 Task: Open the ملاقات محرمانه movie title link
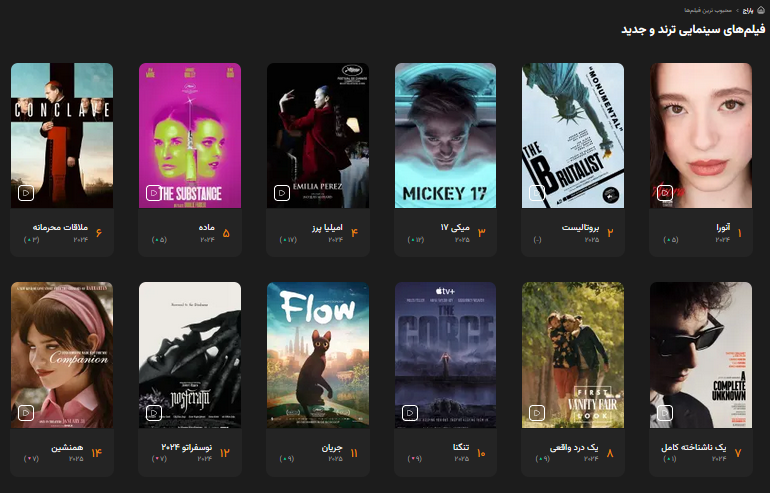point(60,227)
